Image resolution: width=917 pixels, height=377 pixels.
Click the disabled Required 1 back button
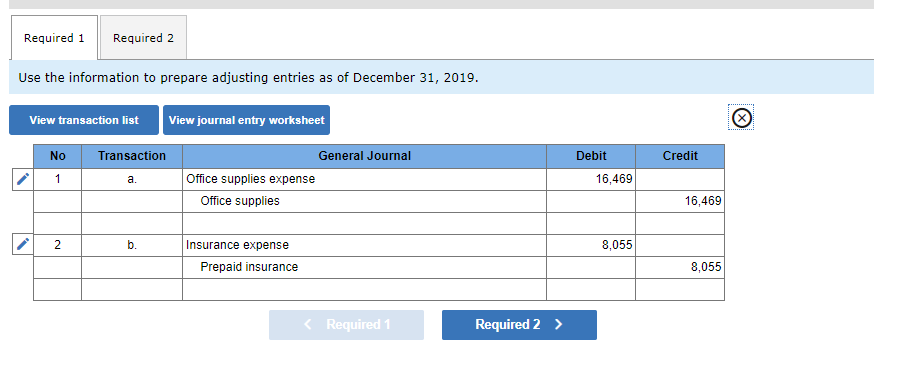346,324
